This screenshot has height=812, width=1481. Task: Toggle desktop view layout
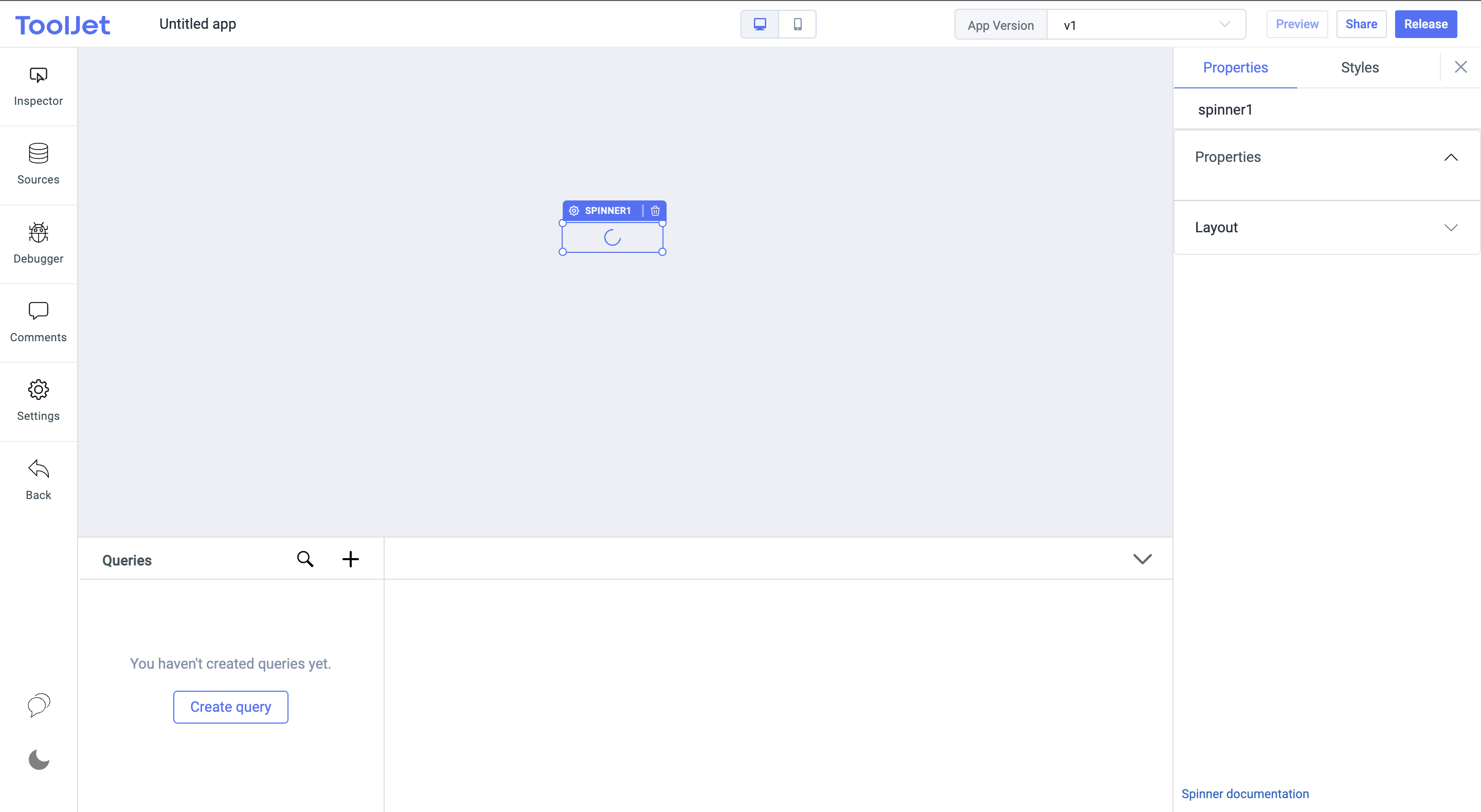point(759,24)
